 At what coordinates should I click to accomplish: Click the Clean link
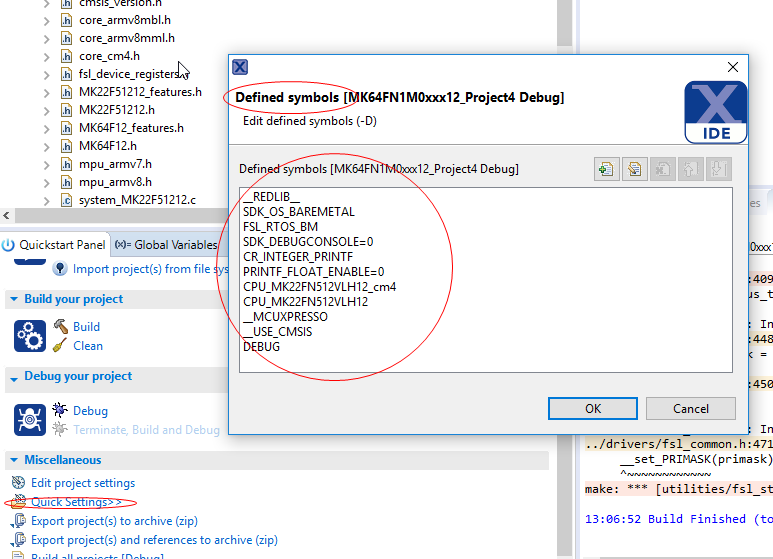click(x=88, y=346)
